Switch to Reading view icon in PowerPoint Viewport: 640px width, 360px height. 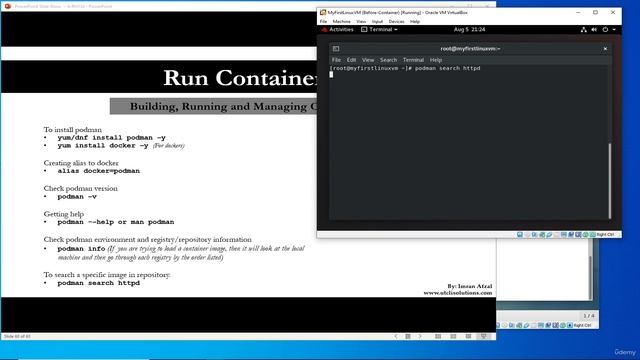tap(468, 336)
